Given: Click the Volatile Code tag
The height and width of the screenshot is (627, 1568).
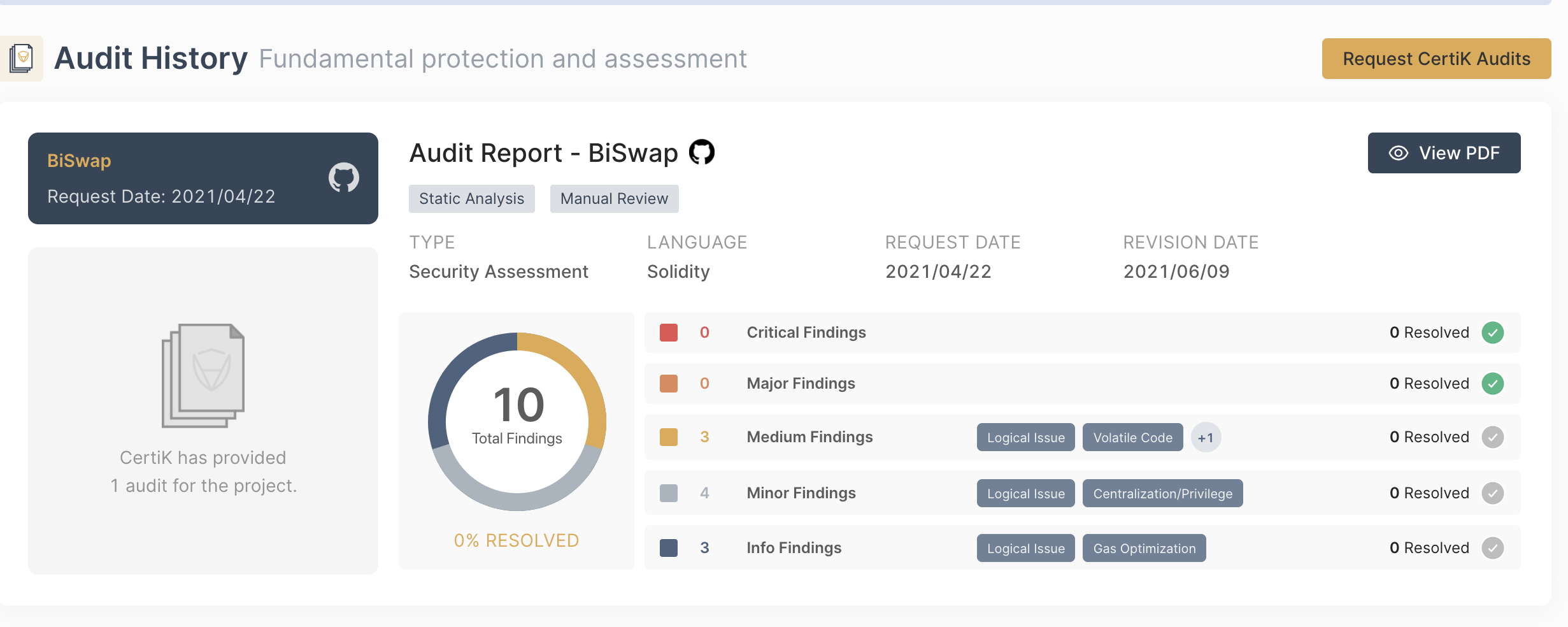Looking at the screenshot, I should [1133, 437].
